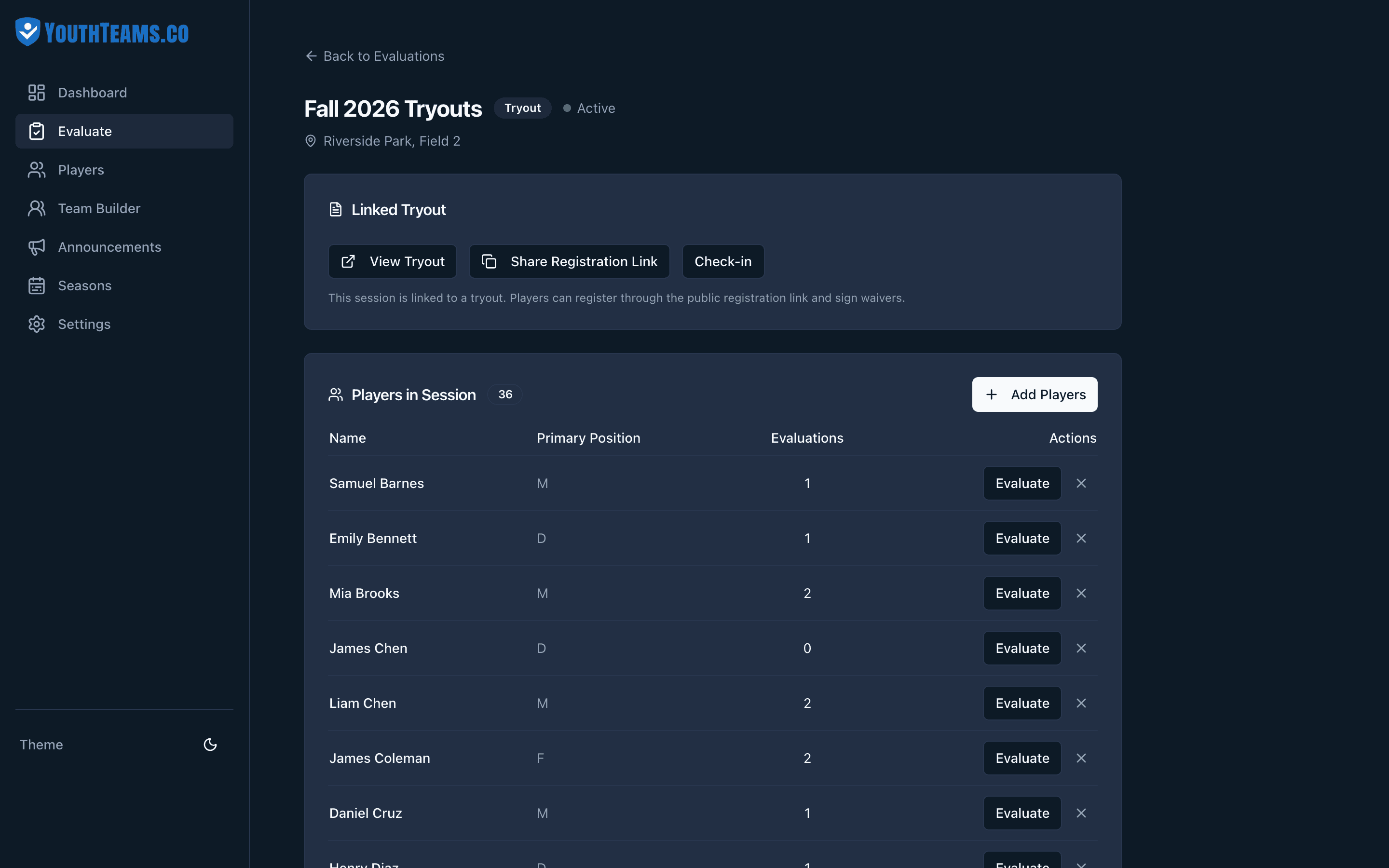The width and height of the screenshot is (1389, 868).
Task: Click the Samuel Barnes name
Action: pos(377,483)
